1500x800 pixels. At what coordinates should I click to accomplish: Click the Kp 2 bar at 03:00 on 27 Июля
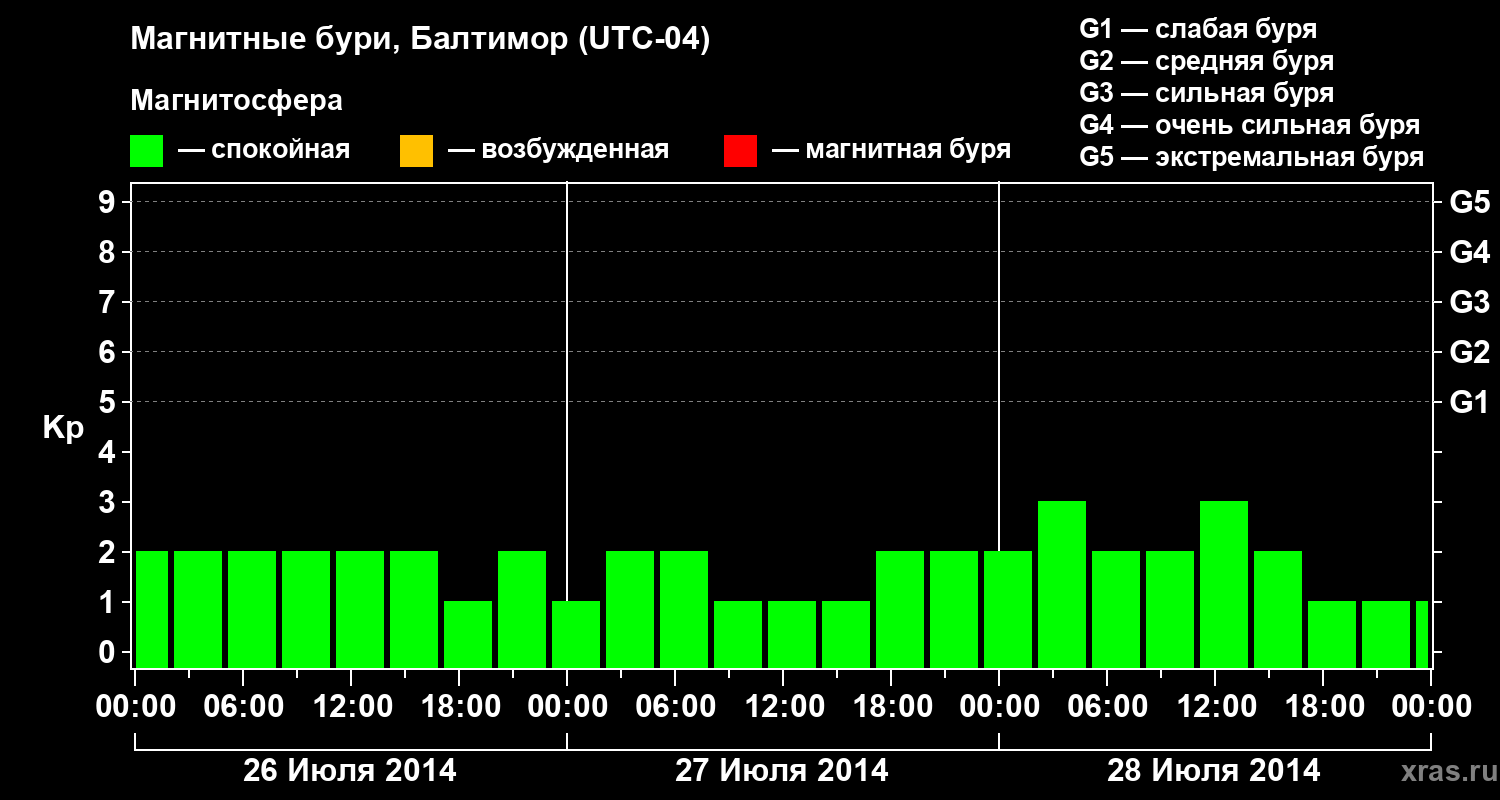(x=630, y=610)
